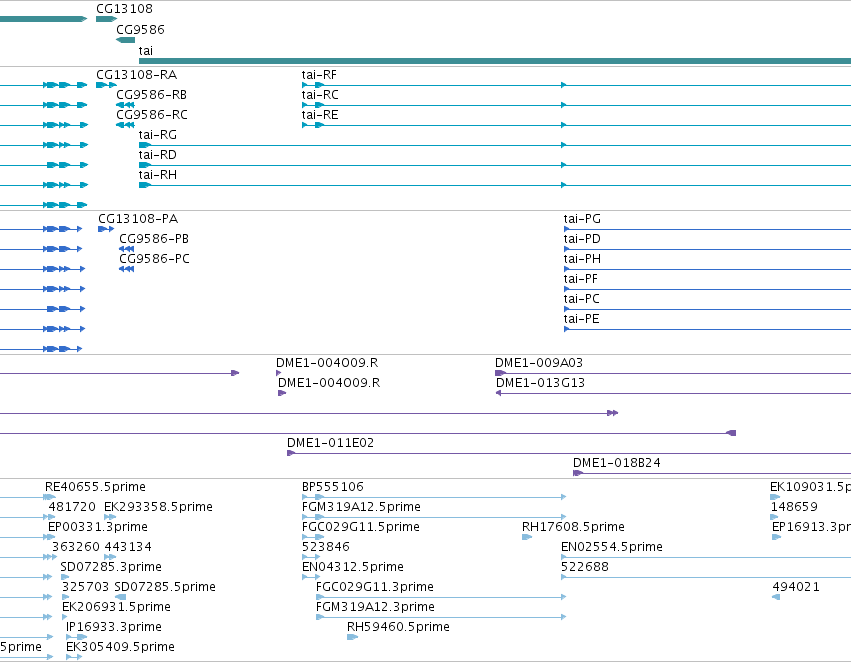Select the tai-PG protein feature
This screenshot has width=851, height=662.
click(708, 229)
